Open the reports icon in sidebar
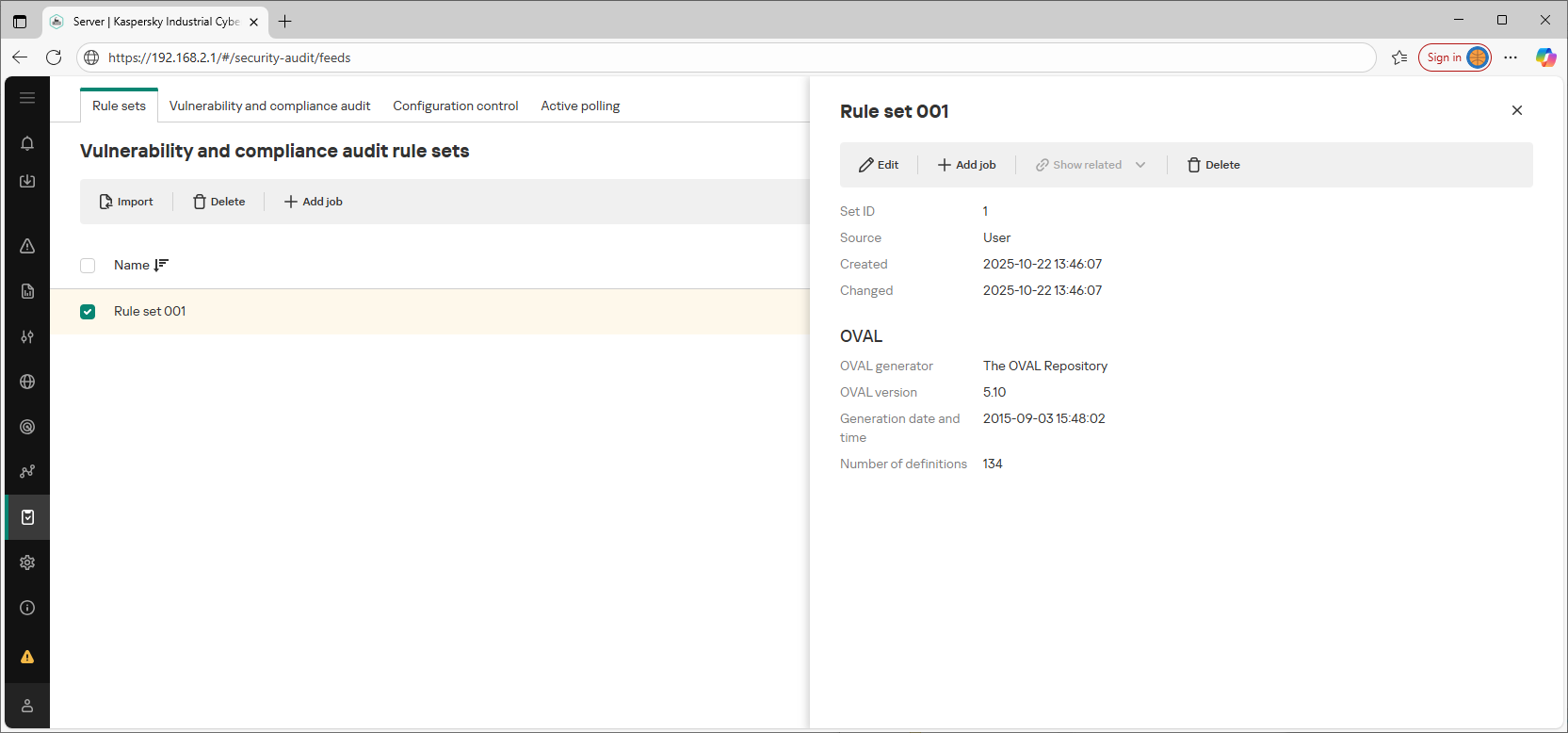Screen dimensions: 1568x733 (27, 291)
